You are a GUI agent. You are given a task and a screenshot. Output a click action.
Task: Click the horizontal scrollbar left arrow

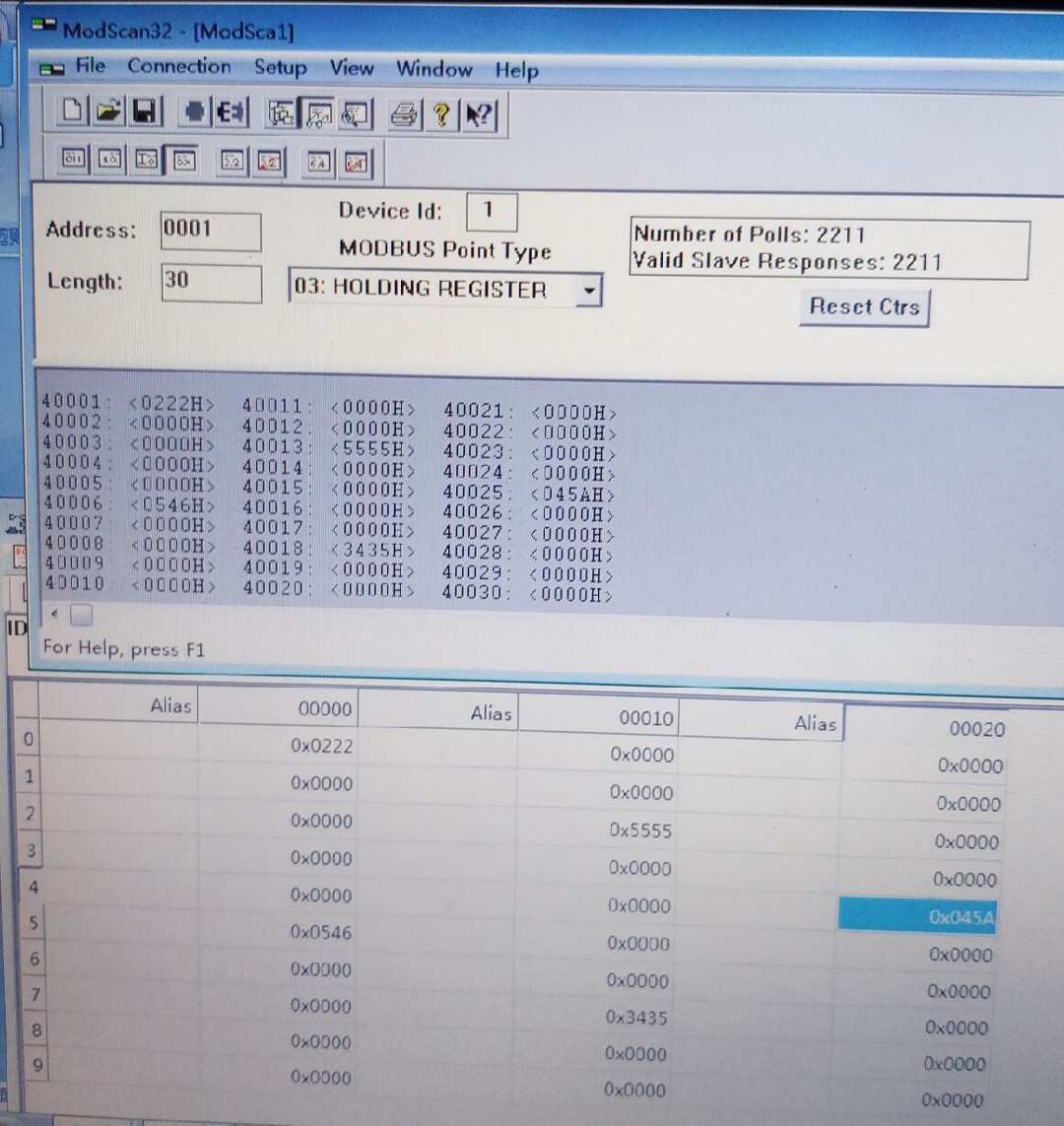click(x=54, y=614)
